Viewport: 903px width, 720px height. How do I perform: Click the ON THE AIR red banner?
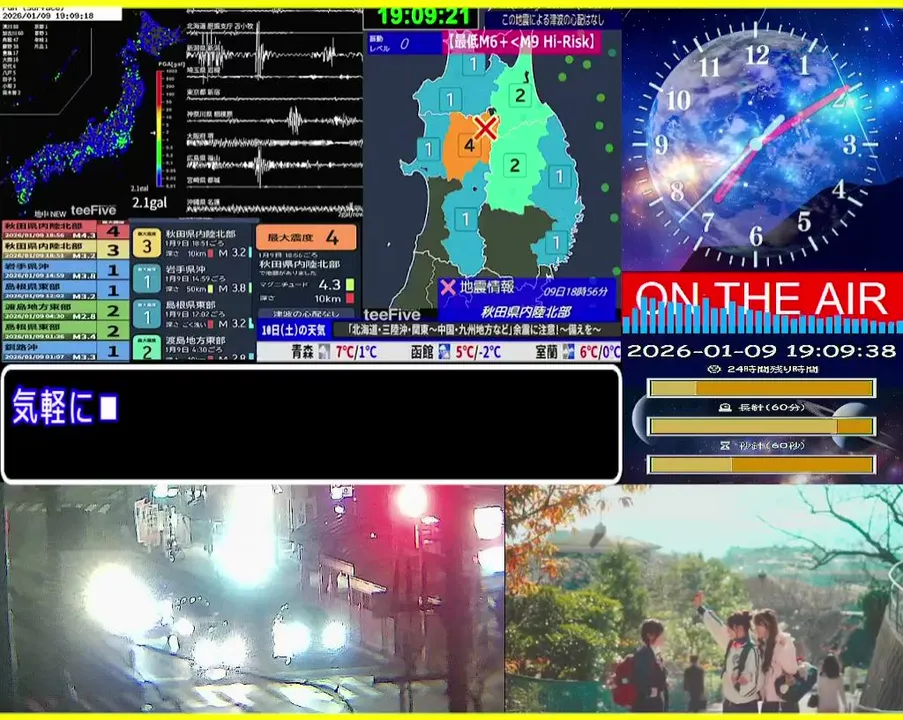point(762,300)
